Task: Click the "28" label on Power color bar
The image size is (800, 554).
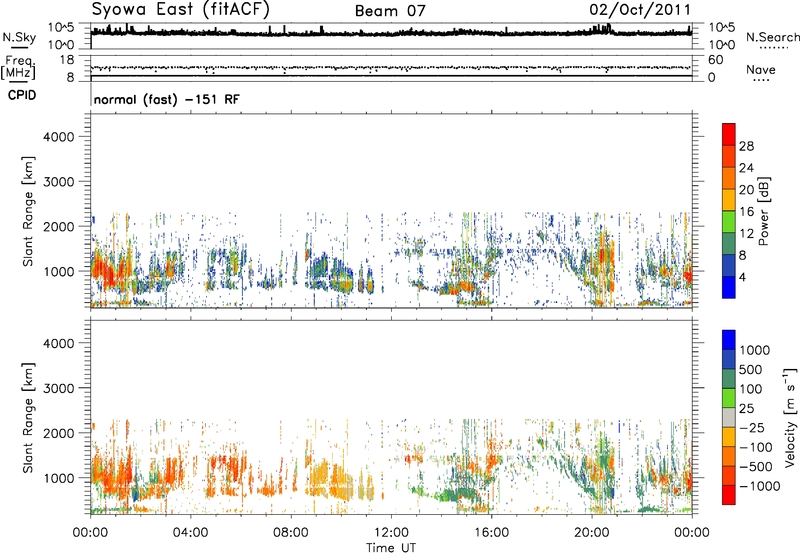Action: pos(746,146)
